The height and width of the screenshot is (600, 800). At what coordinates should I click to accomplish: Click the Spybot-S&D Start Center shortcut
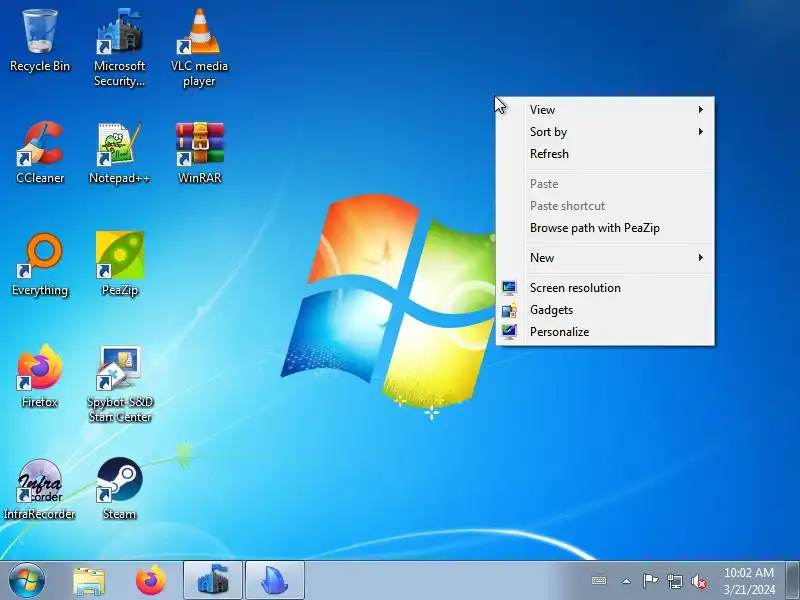pos(119,384)
